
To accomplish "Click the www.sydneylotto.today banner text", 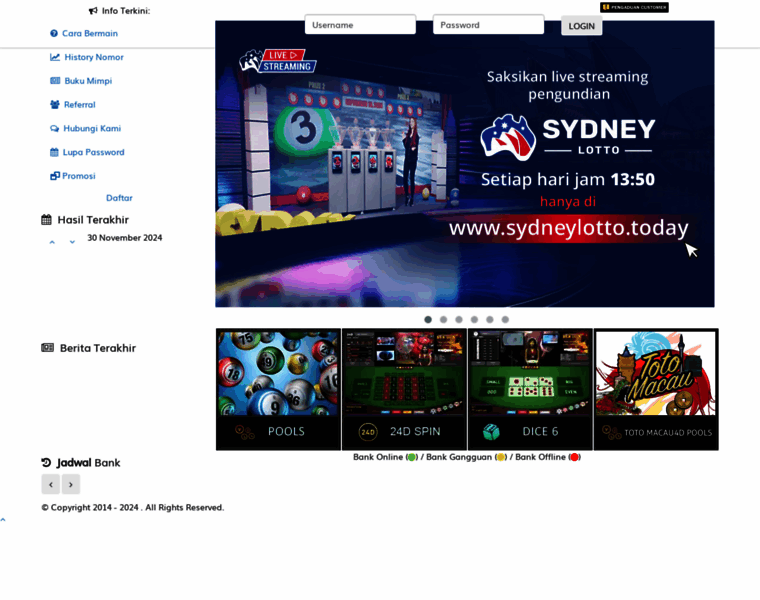I will (x=569, y=228).
